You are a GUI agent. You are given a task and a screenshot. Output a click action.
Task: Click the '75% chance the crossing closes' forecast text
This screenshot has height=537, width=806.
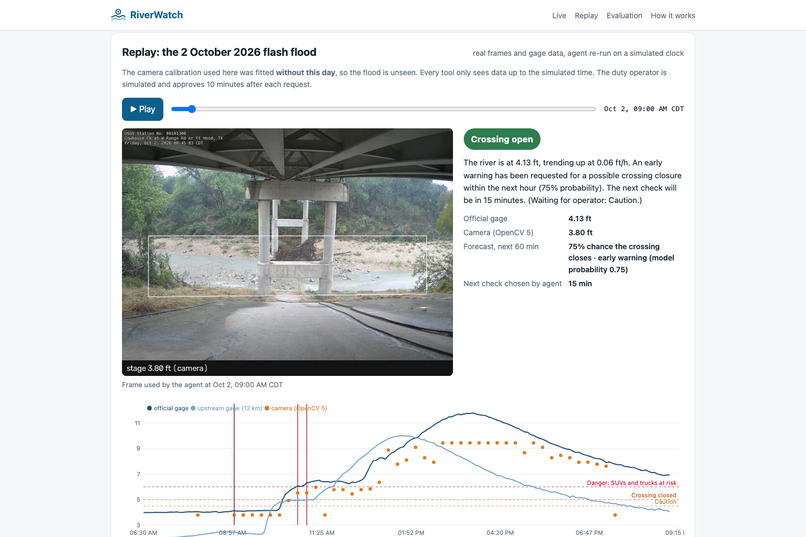621,258
